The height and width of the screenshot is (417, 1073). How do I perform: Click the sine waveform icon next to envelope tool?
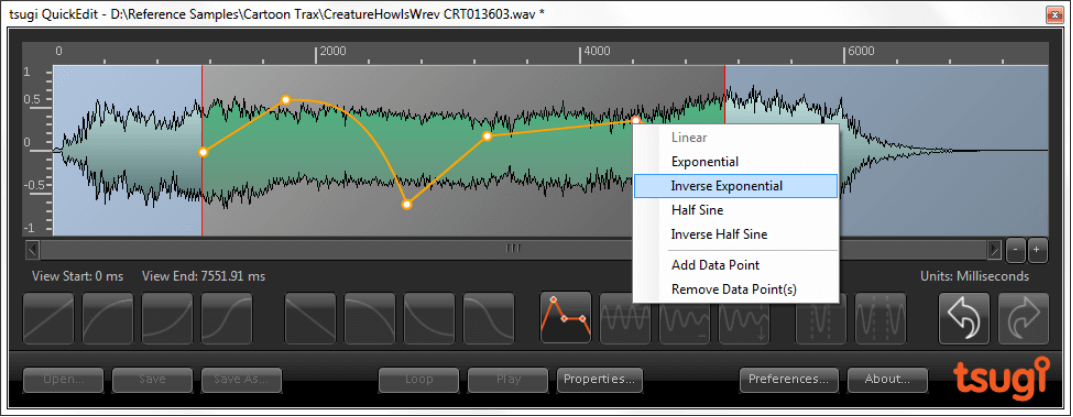coord(625,318)
